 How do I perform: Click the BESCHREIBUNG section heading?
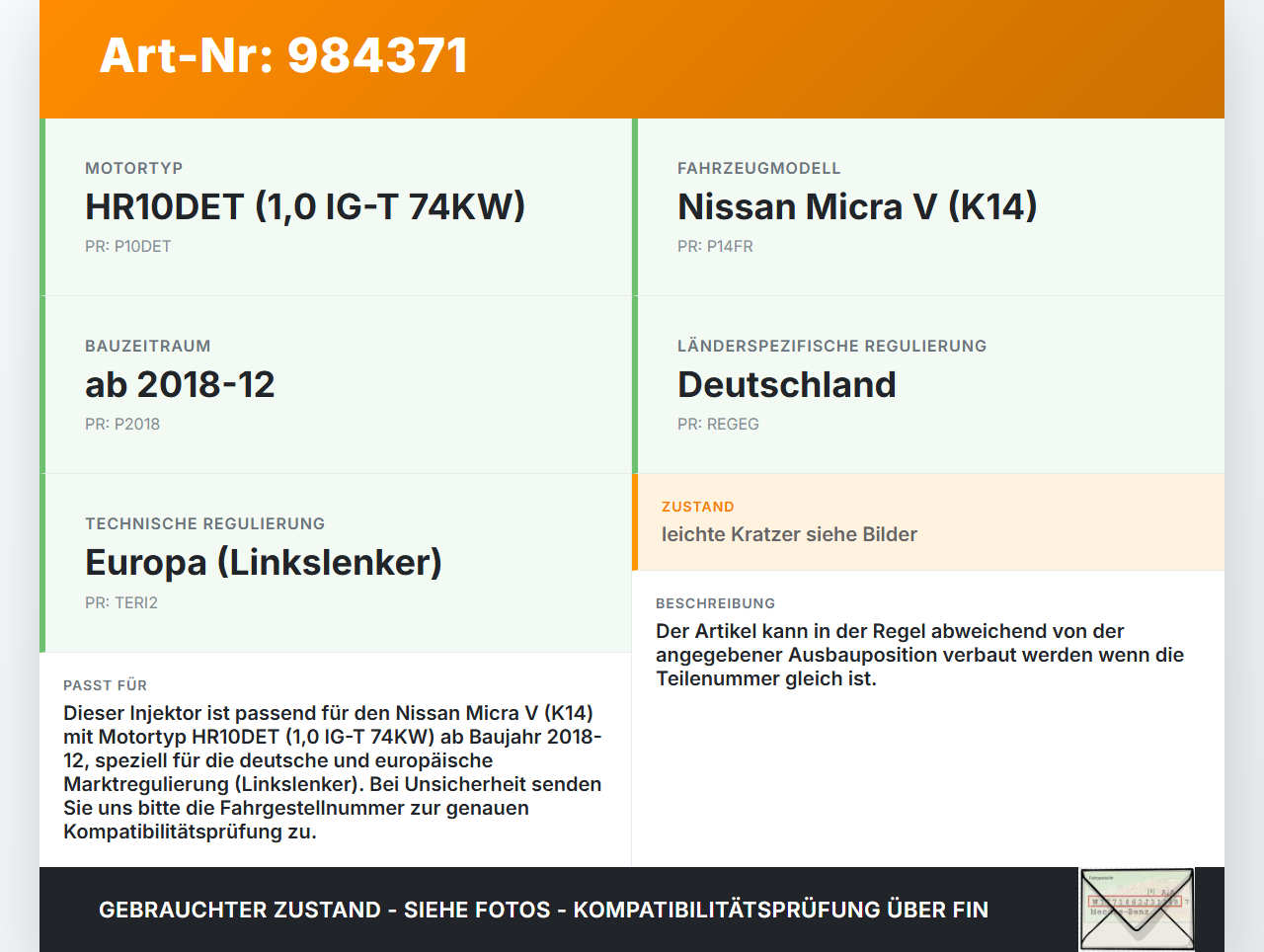click(x=715, y=602)
